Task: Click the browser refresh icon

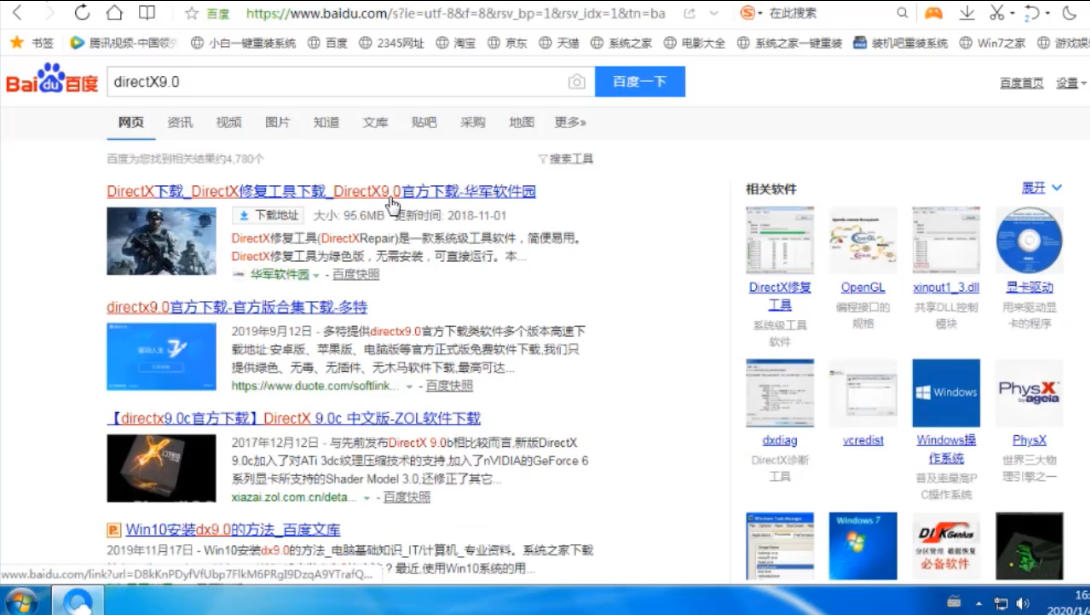Action: [x=82, y=13]
